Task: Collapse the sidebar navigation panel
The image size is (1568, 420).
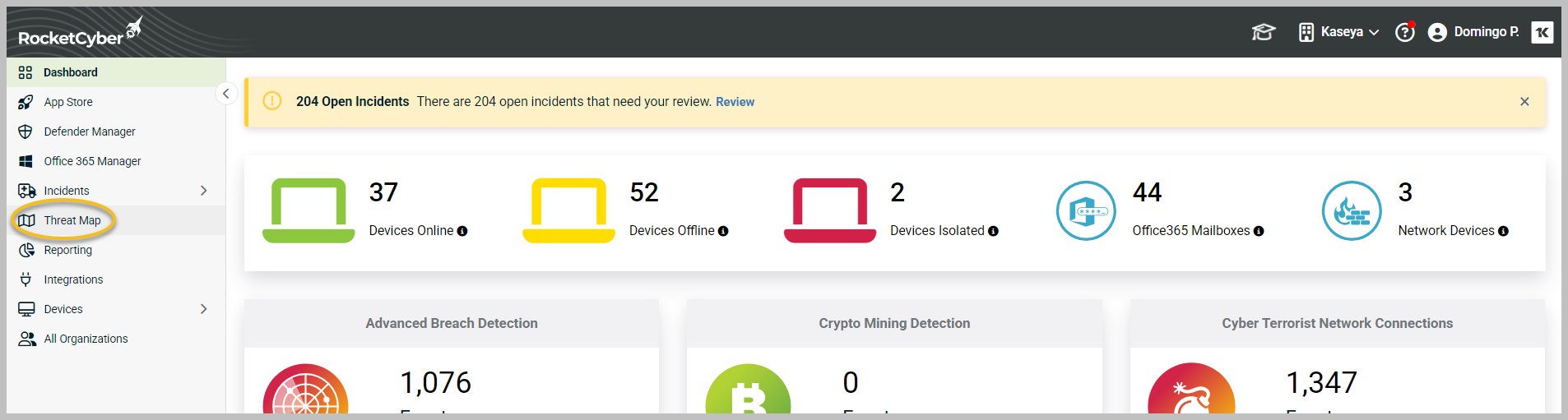Action: click(x=225, y=94)
